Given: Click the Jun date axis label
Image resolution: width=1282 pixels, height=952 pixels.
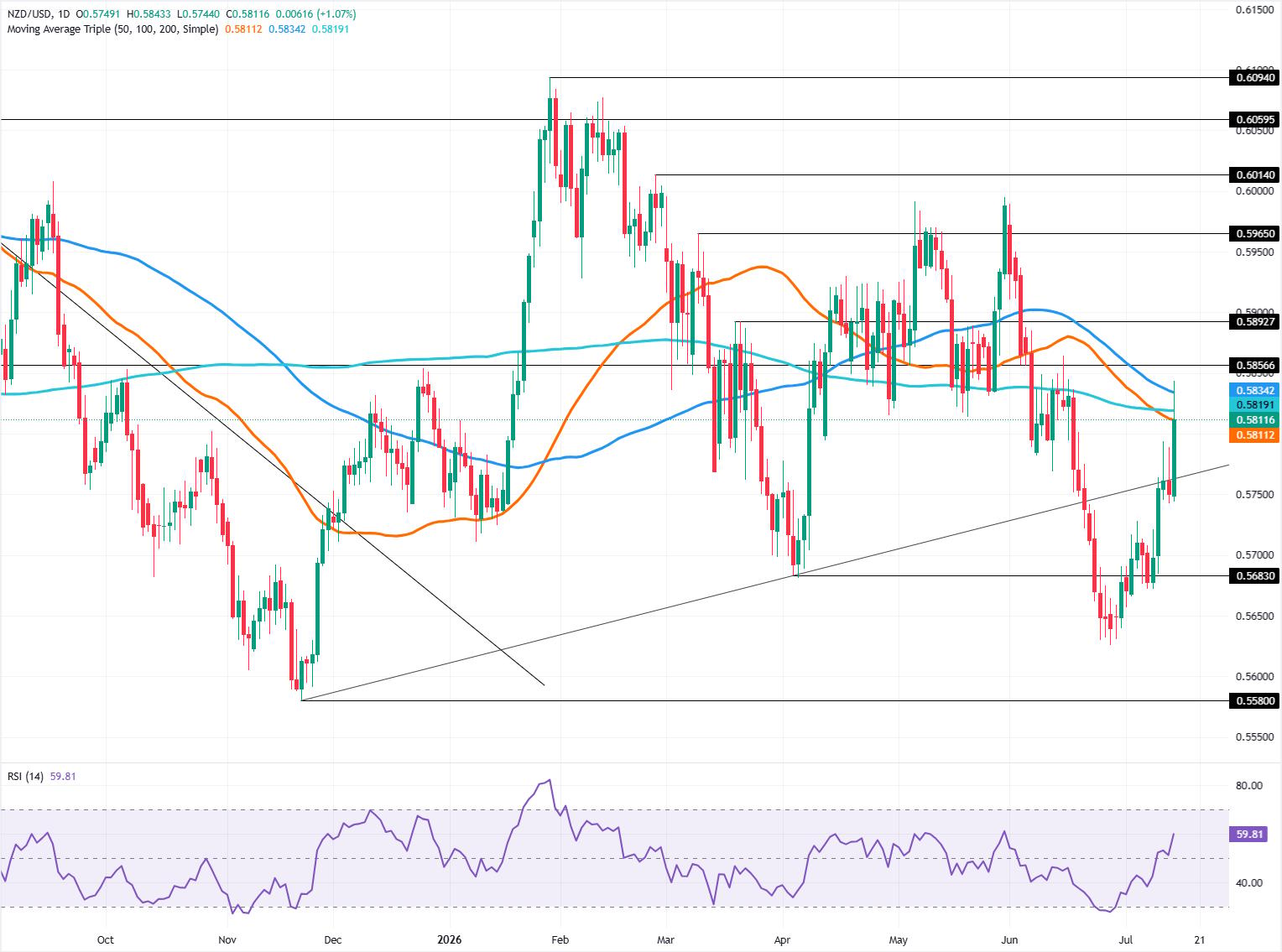Looking at the screenshot, I should [x=1009, y=940].
